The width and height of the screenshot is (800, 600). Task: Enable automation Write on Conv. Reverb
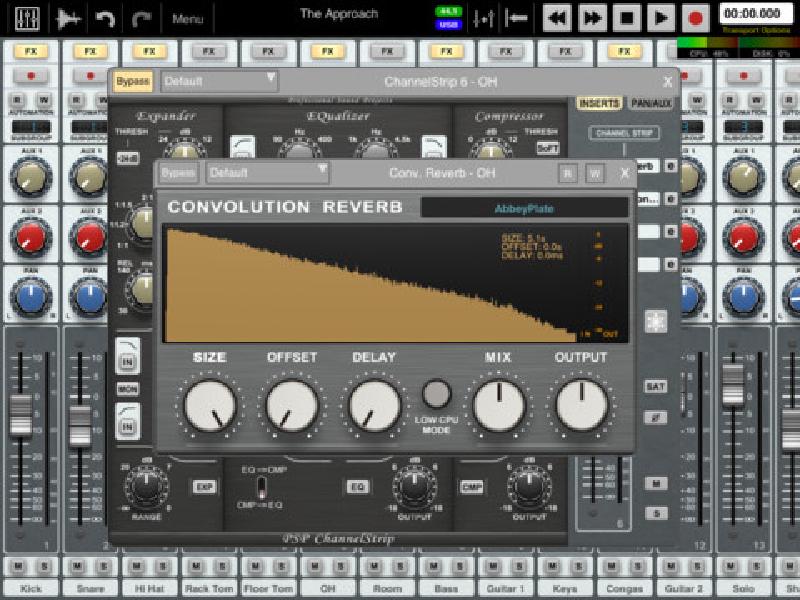tap(595, 173)
